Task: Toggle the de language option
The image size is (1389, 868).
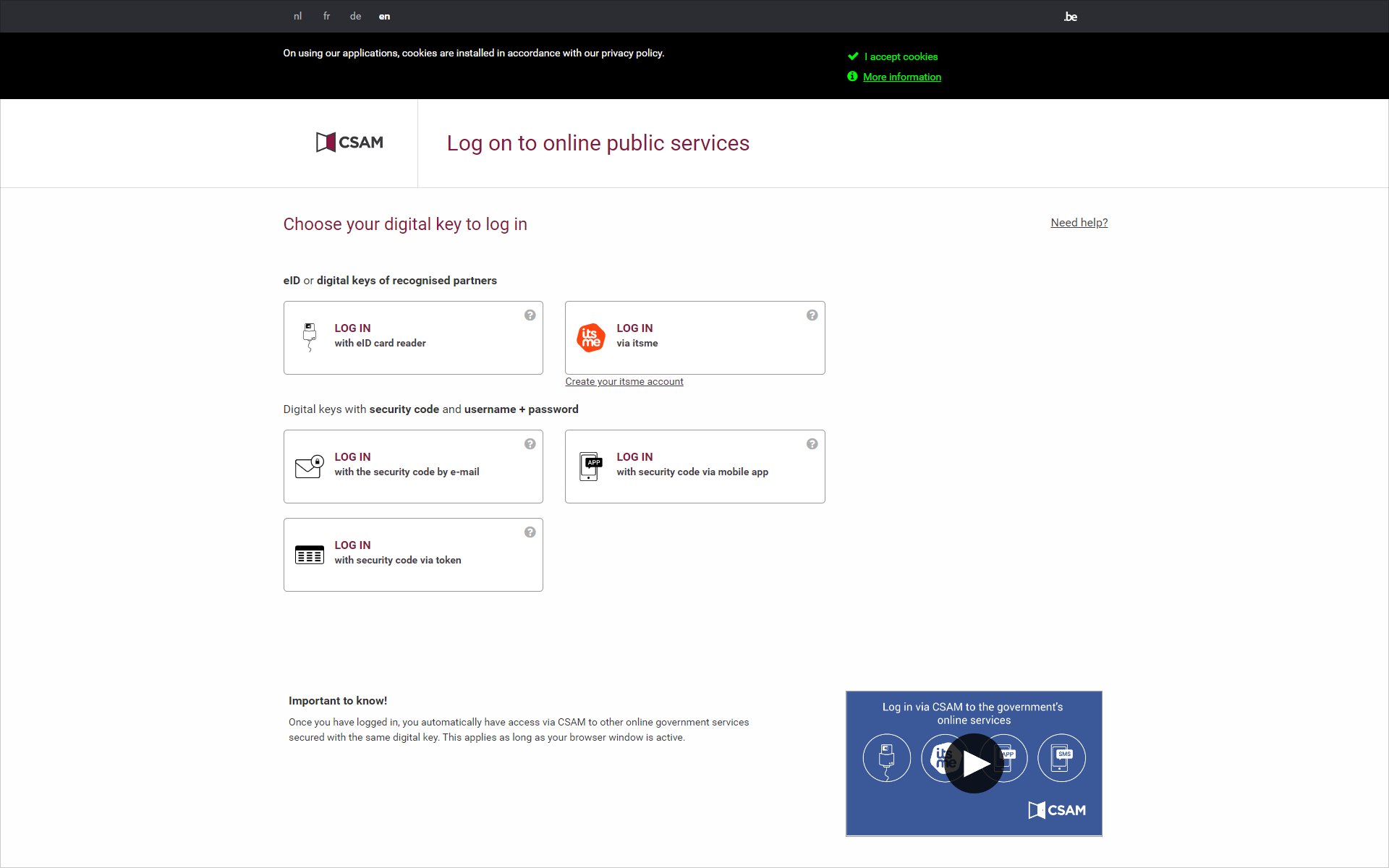Action: [355, 16]
